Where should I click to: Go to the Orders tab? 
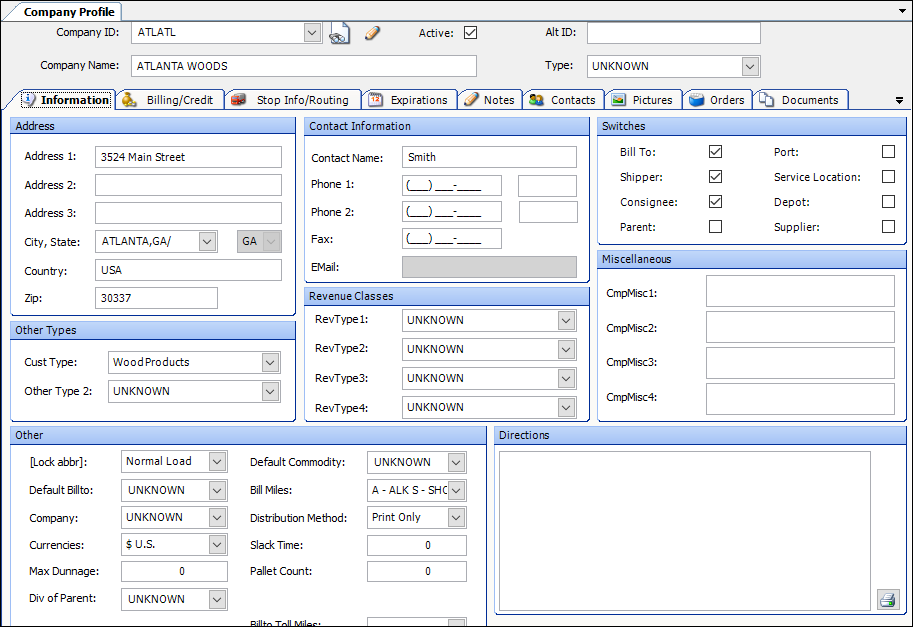[x=717, y=100]
